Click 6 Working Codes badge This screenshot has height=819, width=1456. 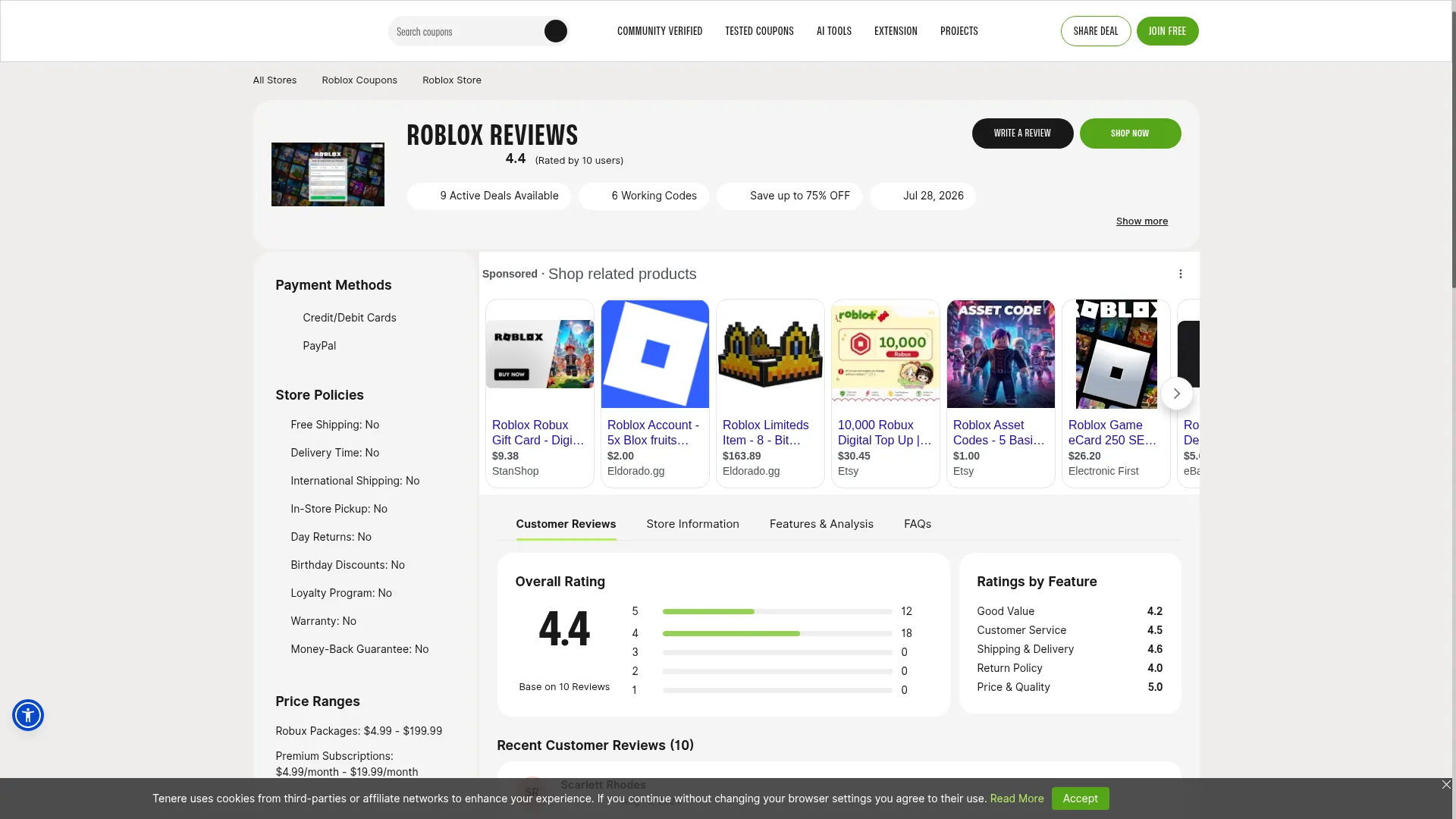pyautogui.click(x=644, y=196)
